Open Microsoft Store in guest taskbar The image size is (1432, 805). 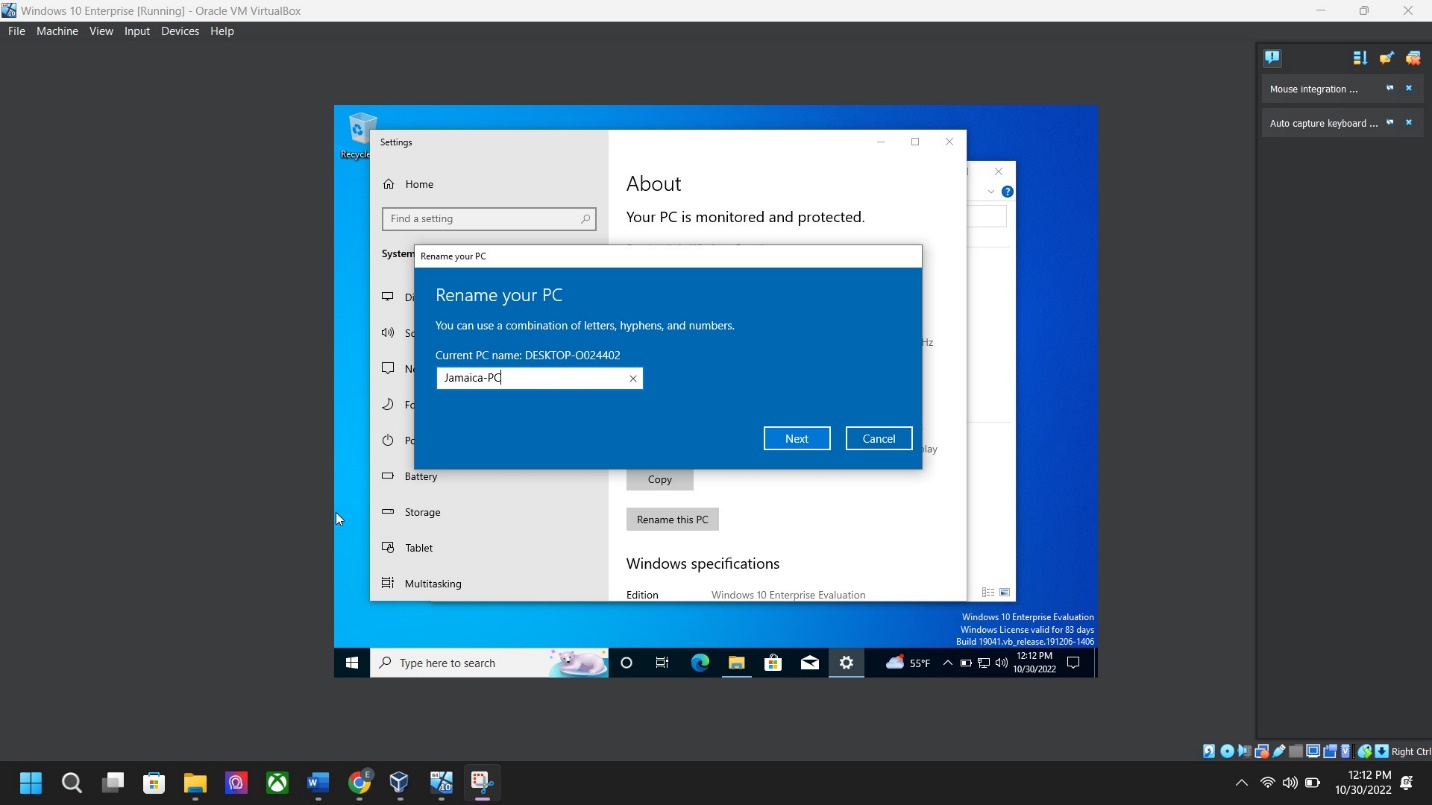773,662
